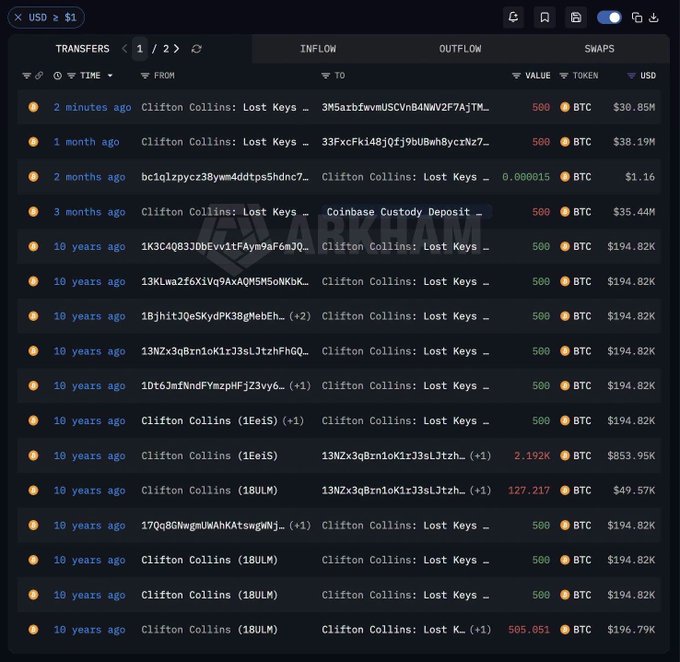Expand (+2) senders next to 1BjhitJQeSKydPK38gMebEh

300,316
